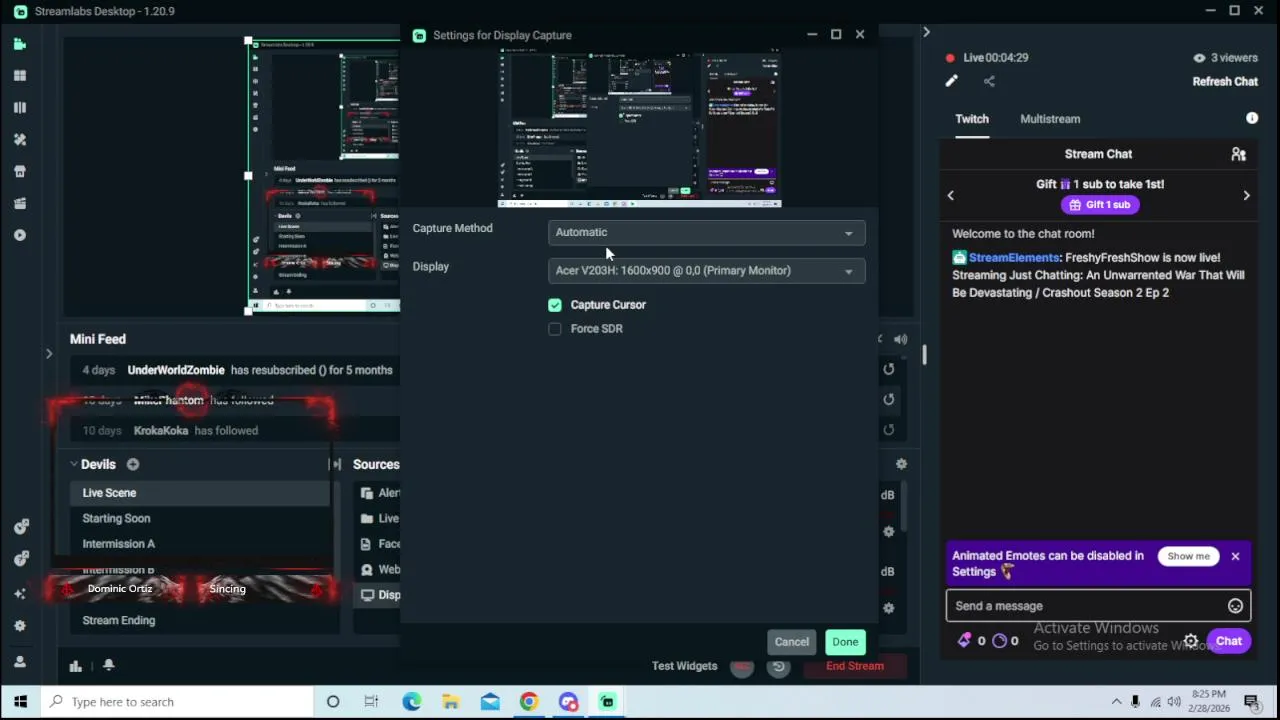Screen dimensions: 1280x720
Task: Open the emoji picker in message box
Action: (x=1235, y=606)
